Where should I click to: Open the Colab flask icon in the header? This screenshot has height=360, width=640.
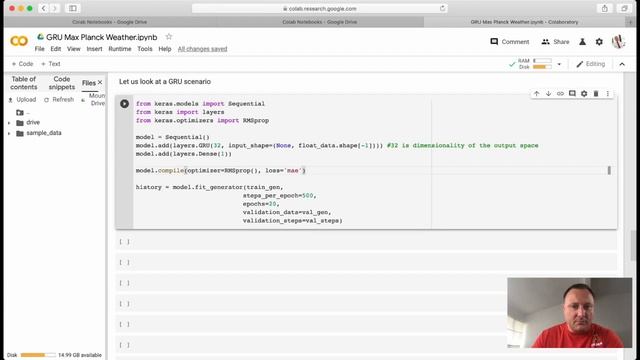[x=582, y=42]
